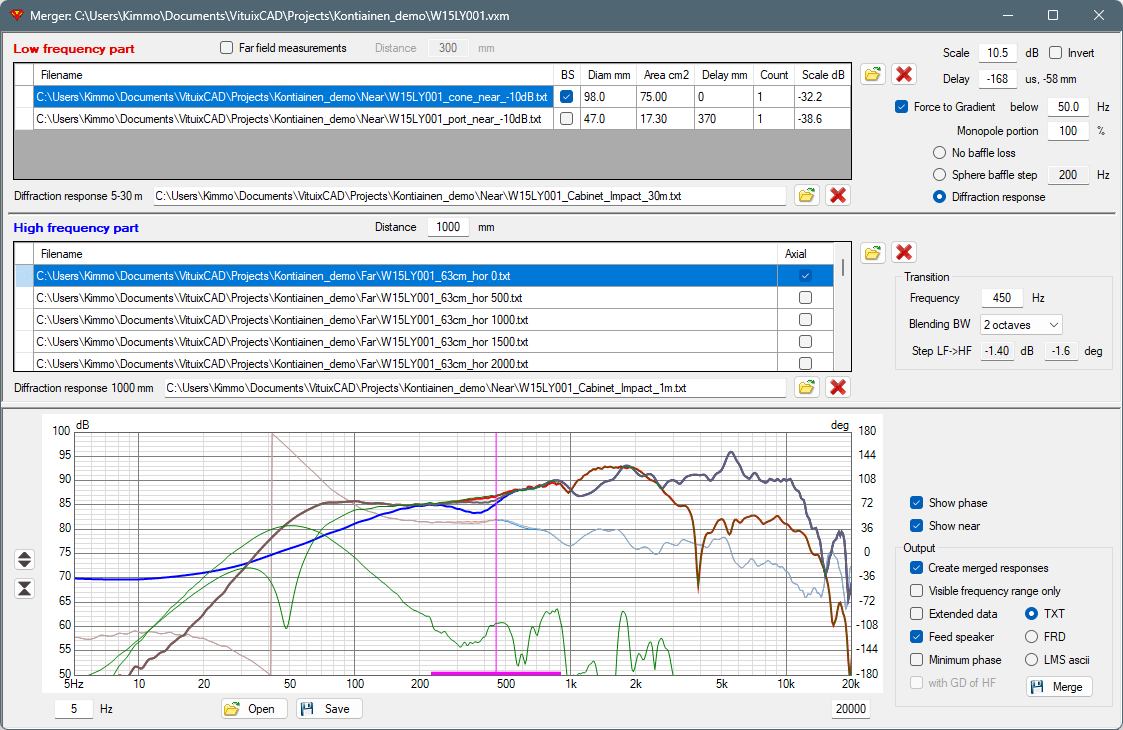Clear the Diffraction response 1000 mm path
The height and width of the screenshot is (730, 1123).
[838, 387]
